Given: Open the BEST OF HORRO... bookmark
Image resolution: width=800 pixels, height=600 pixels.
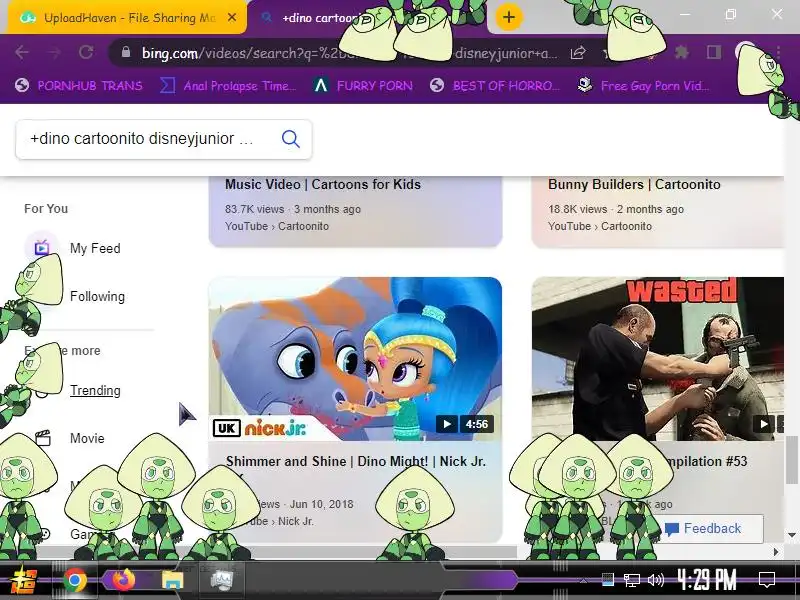Looking at the screenshot, I should tap(494, 86).
